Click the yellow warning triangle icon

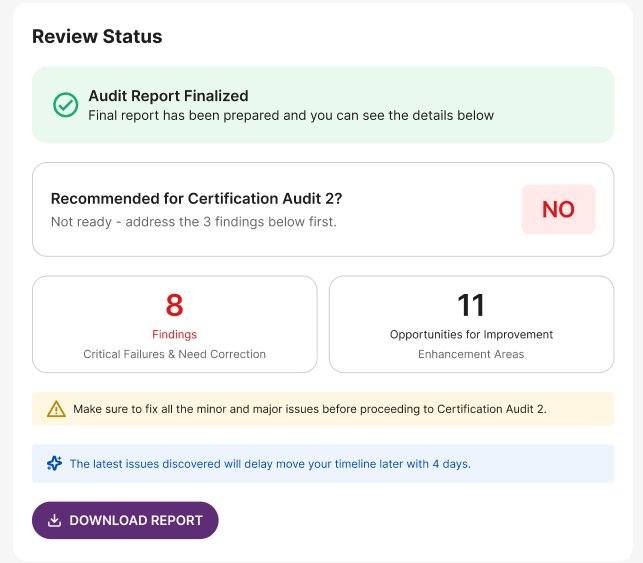click(56, 409)
